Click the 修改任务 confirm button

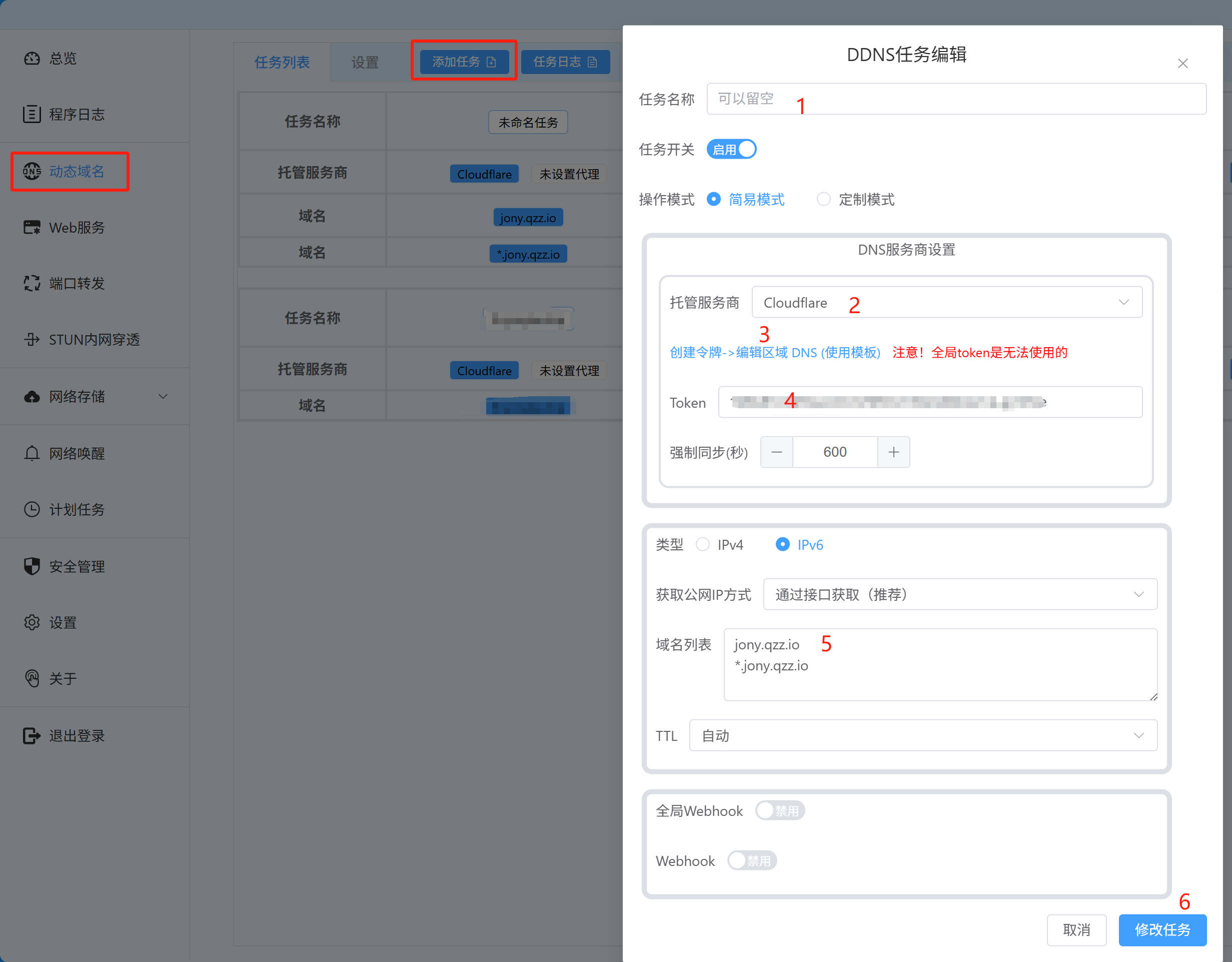click(1162, 930)
